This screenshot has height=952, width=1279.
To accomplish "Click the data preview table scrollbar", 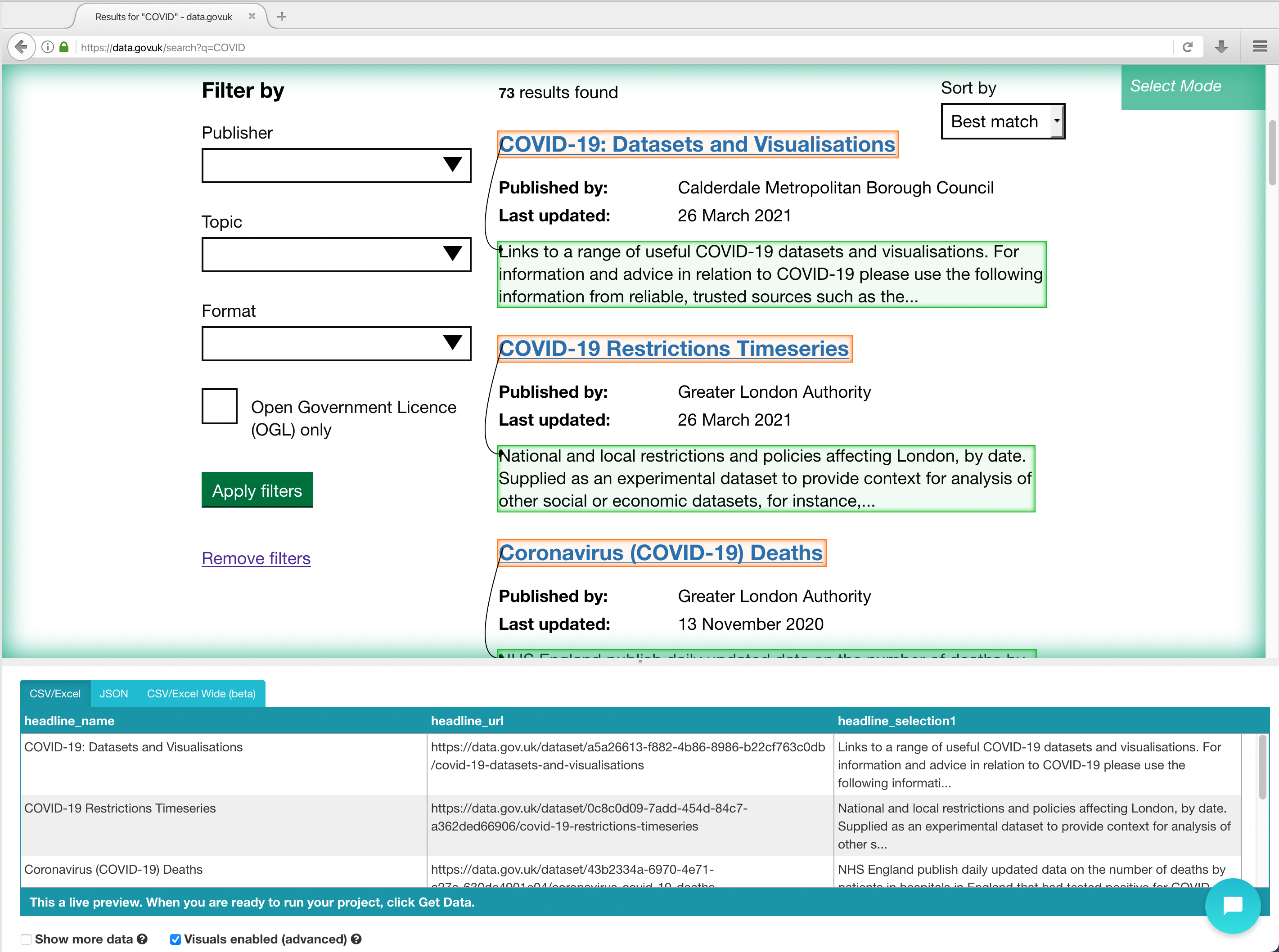I will (x=1262, y=767).
